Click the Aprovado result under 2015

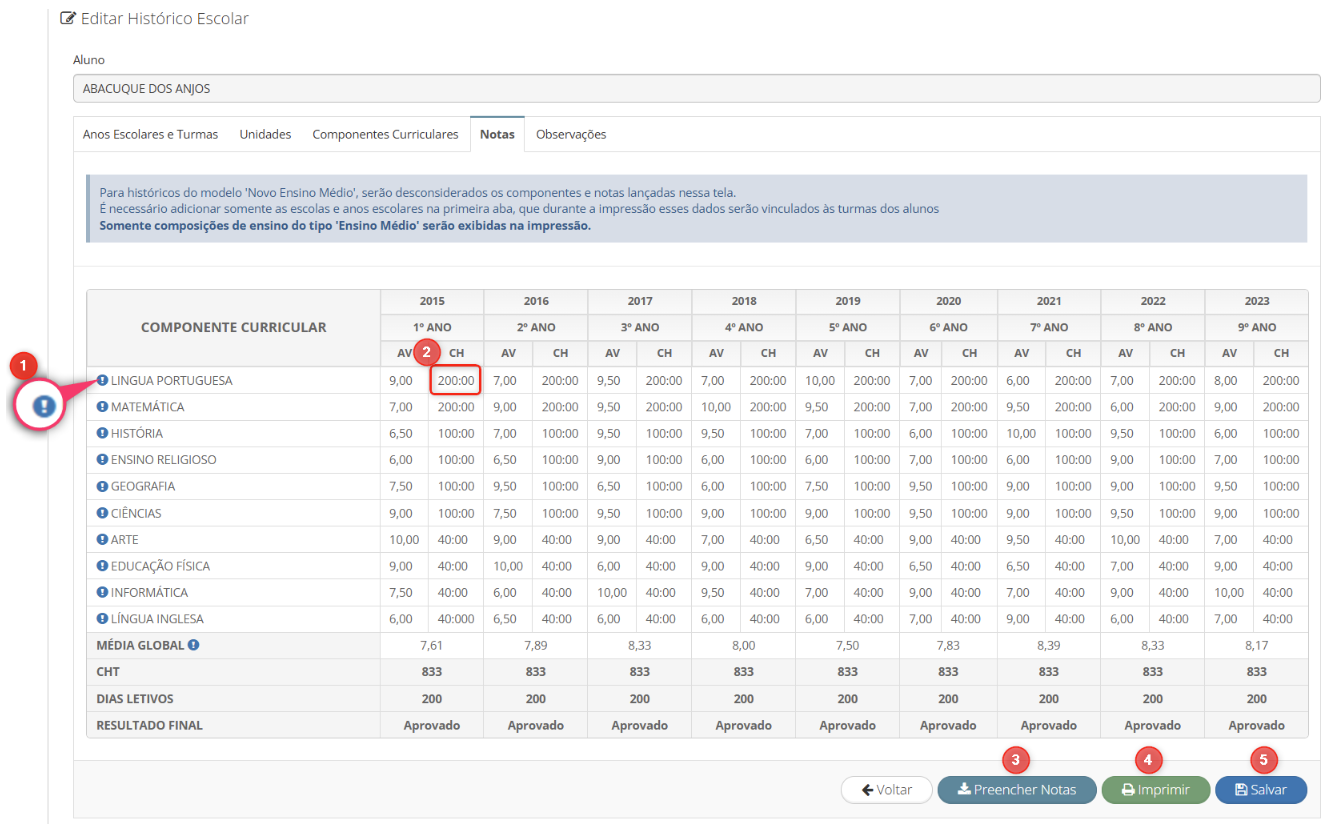coord(432,725)
